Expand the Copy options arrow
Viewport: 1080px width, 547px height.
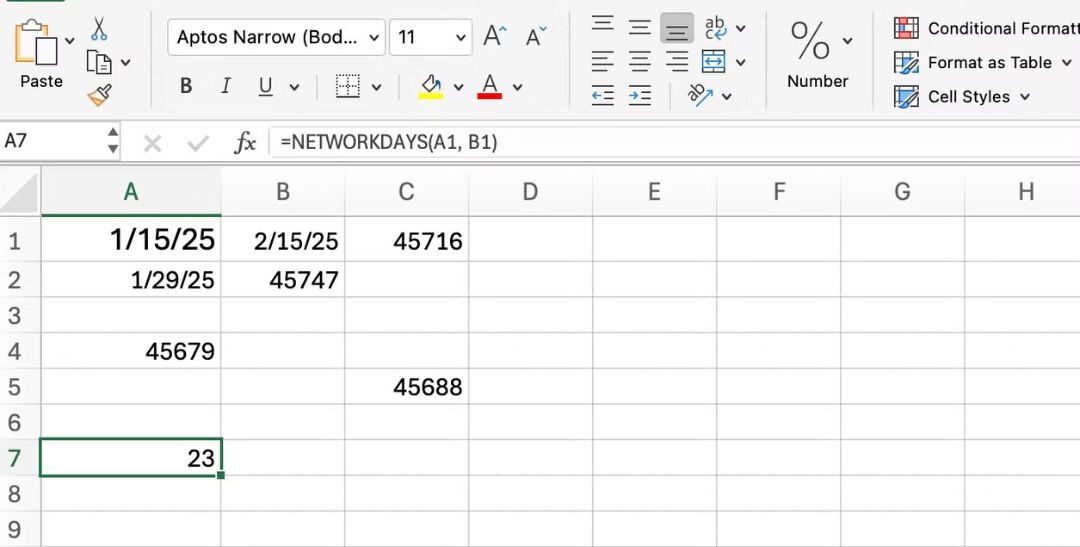click(125, 63)
